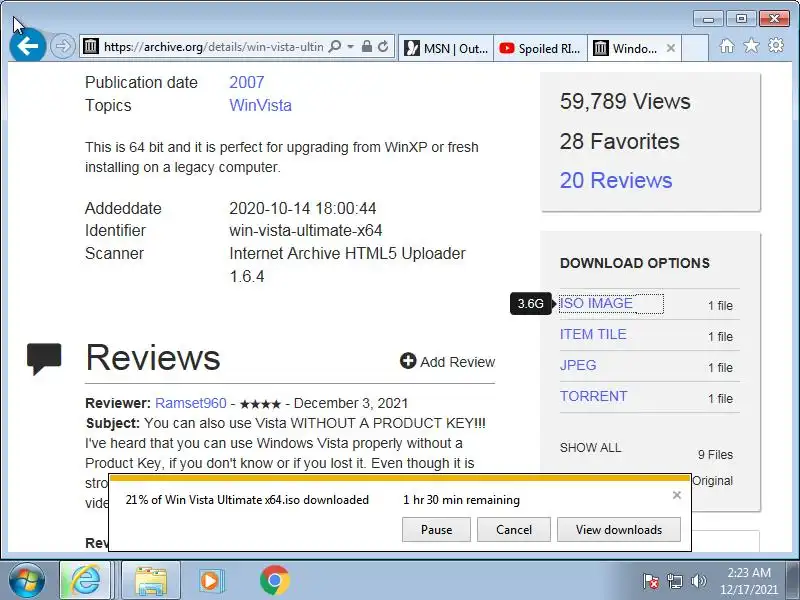Click the Reviews speech bubble icon

click(44, 359)
